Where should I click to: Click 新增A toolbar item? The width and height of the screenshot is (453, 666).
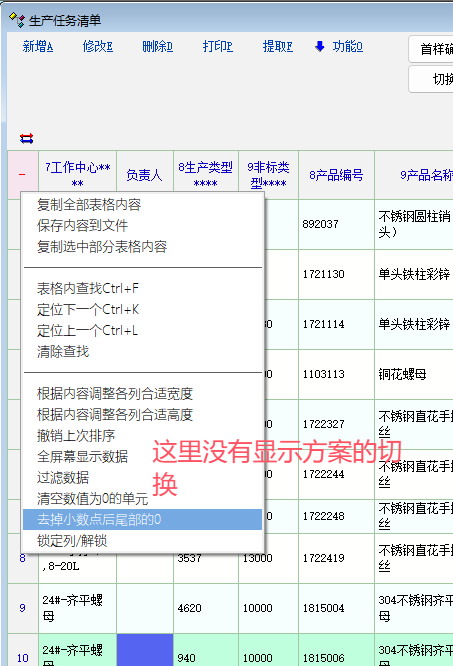pos(38,46)
